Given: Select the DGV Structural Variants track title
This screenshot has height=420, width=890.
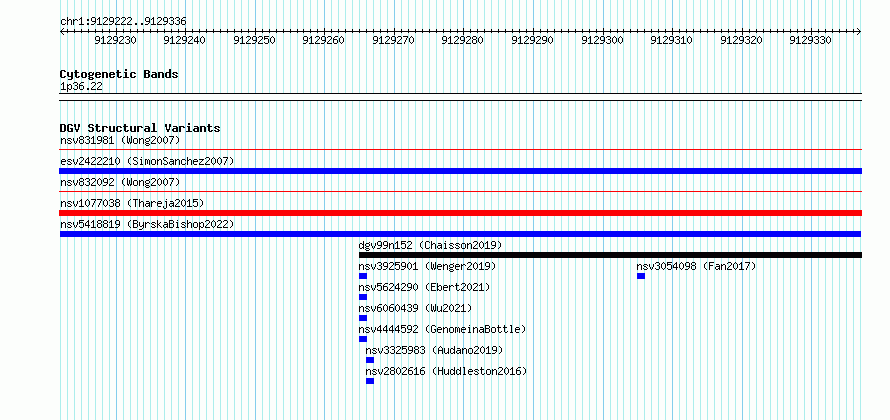Looking at the screenshot, I should [x=140, y=128].
